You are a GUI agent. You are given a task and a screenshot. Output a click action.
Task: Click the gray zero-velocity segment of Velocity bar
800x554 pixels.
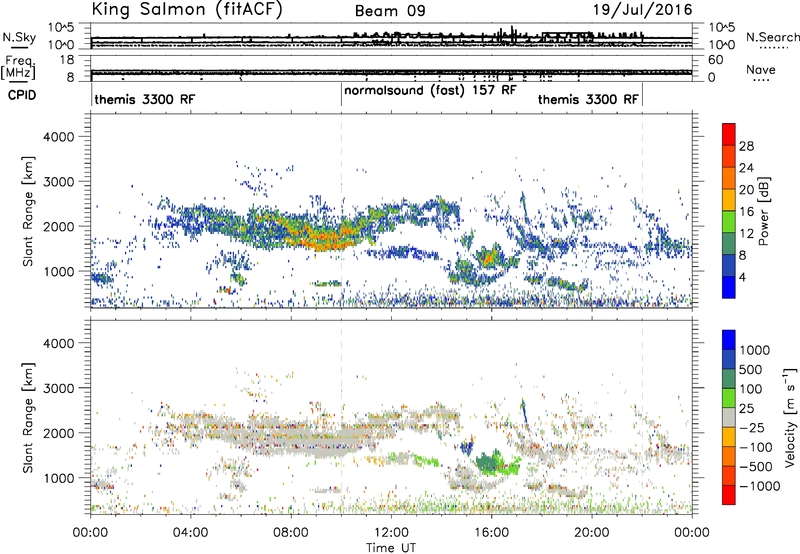(x=729, y=418)
